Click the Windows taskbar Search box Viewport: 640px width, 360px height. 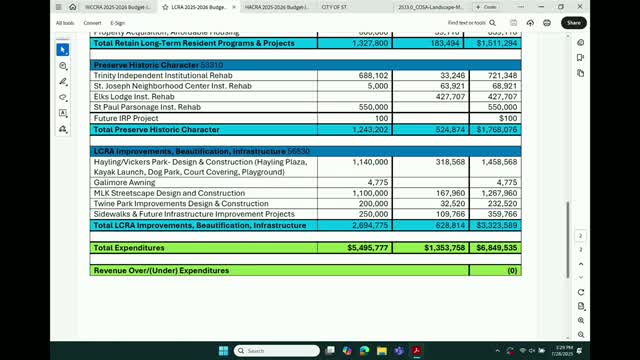click(x=277, y=351)
